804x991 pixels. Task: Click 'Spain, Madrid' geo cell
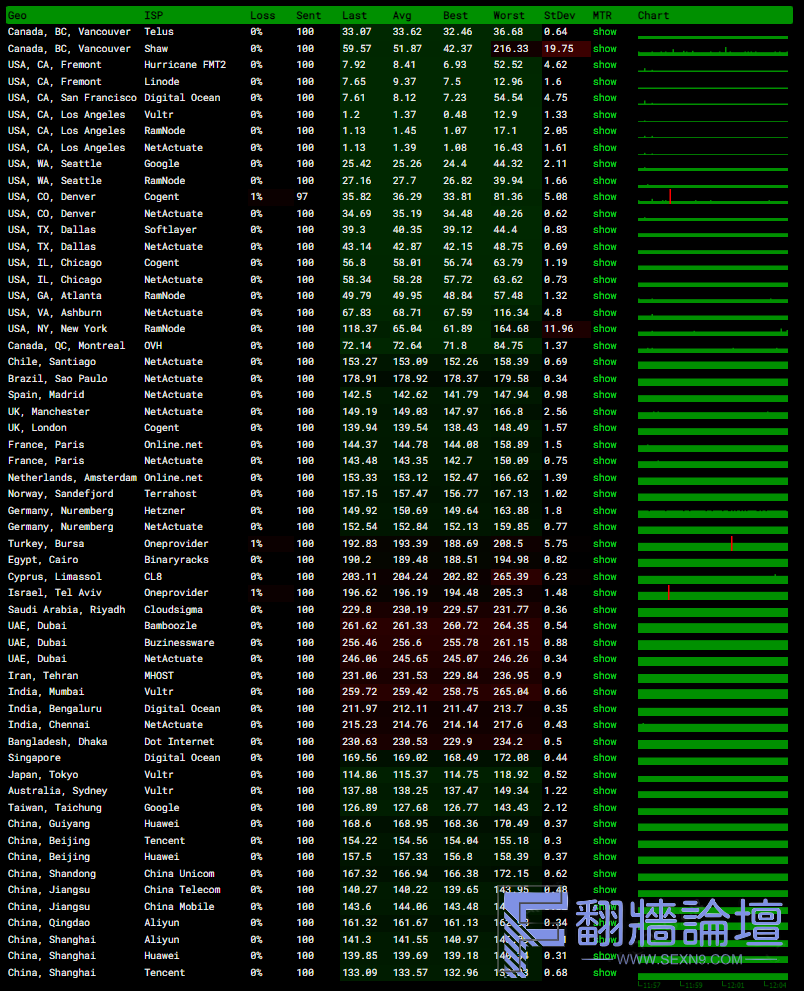46,394
